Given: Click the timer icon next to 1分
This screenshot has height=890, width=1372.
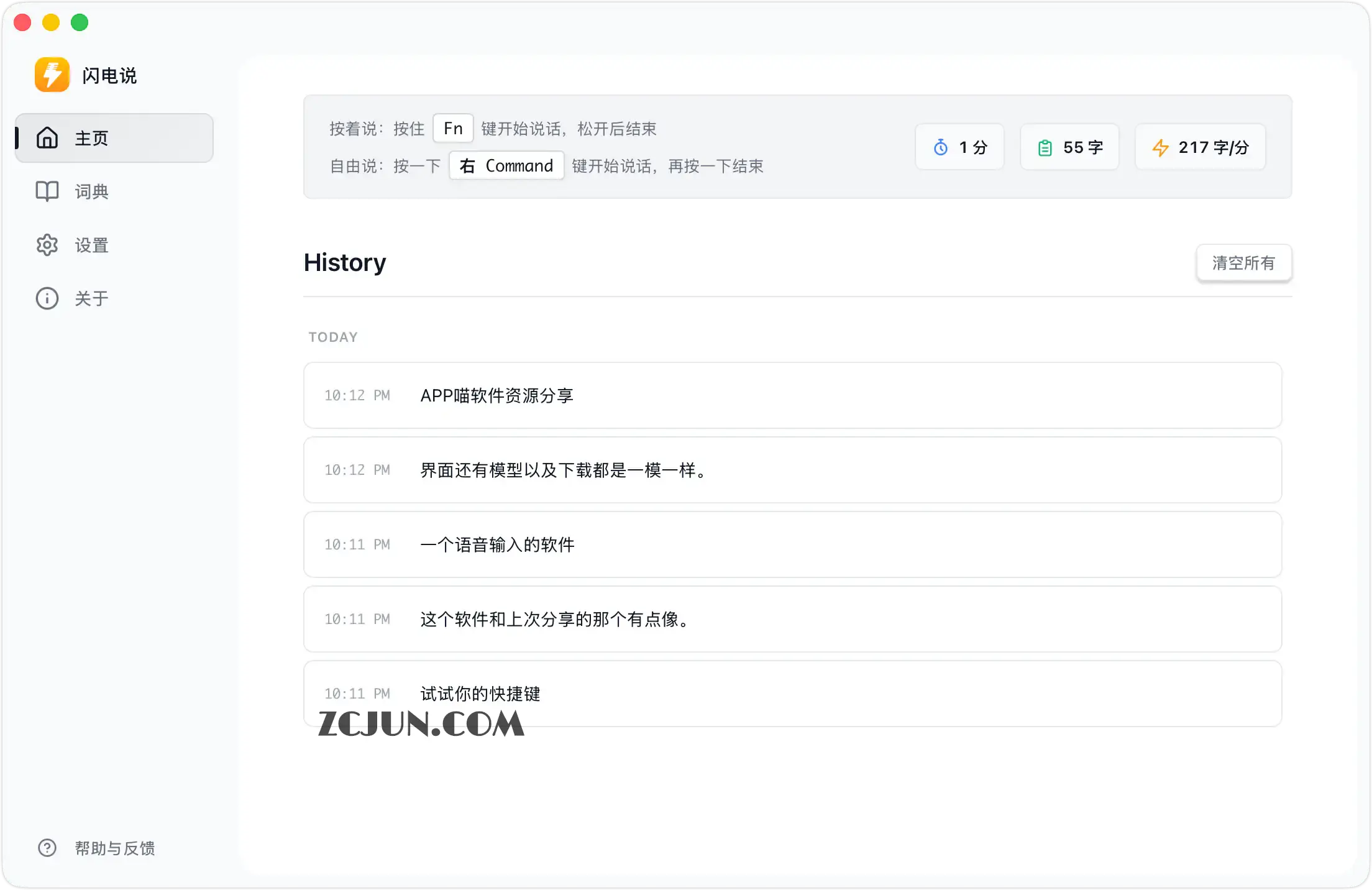Looking at the screenshot, I should (x=940, y=147).
